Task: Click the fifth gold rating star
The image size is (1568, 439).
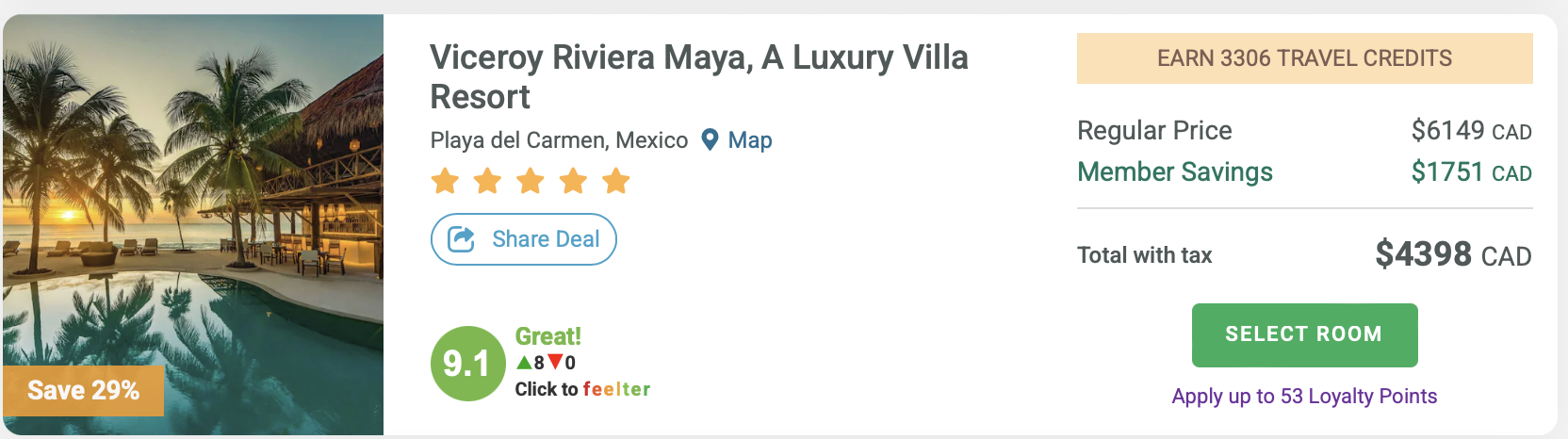Action: pos(616,180)
